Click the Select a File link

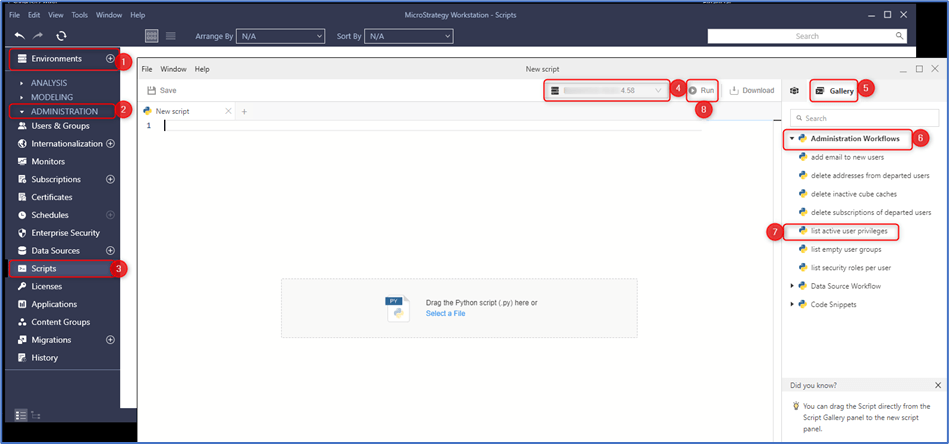coord(445,313)
